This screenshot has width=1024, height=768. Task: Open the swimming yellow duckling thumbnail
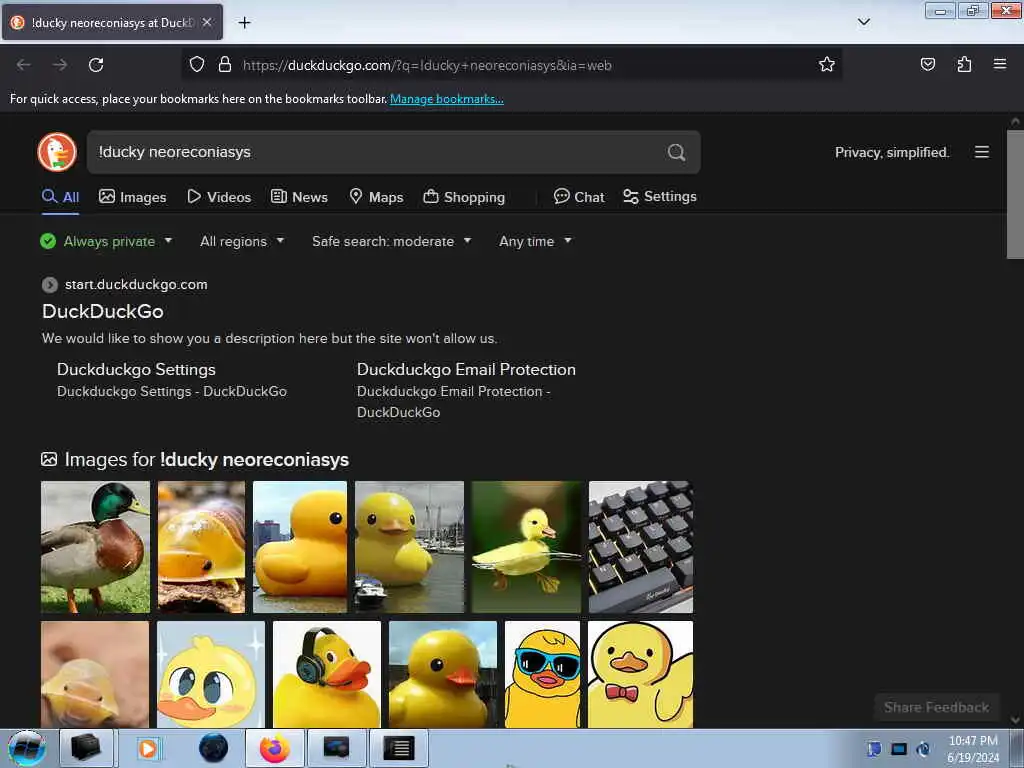pos(526,547)
